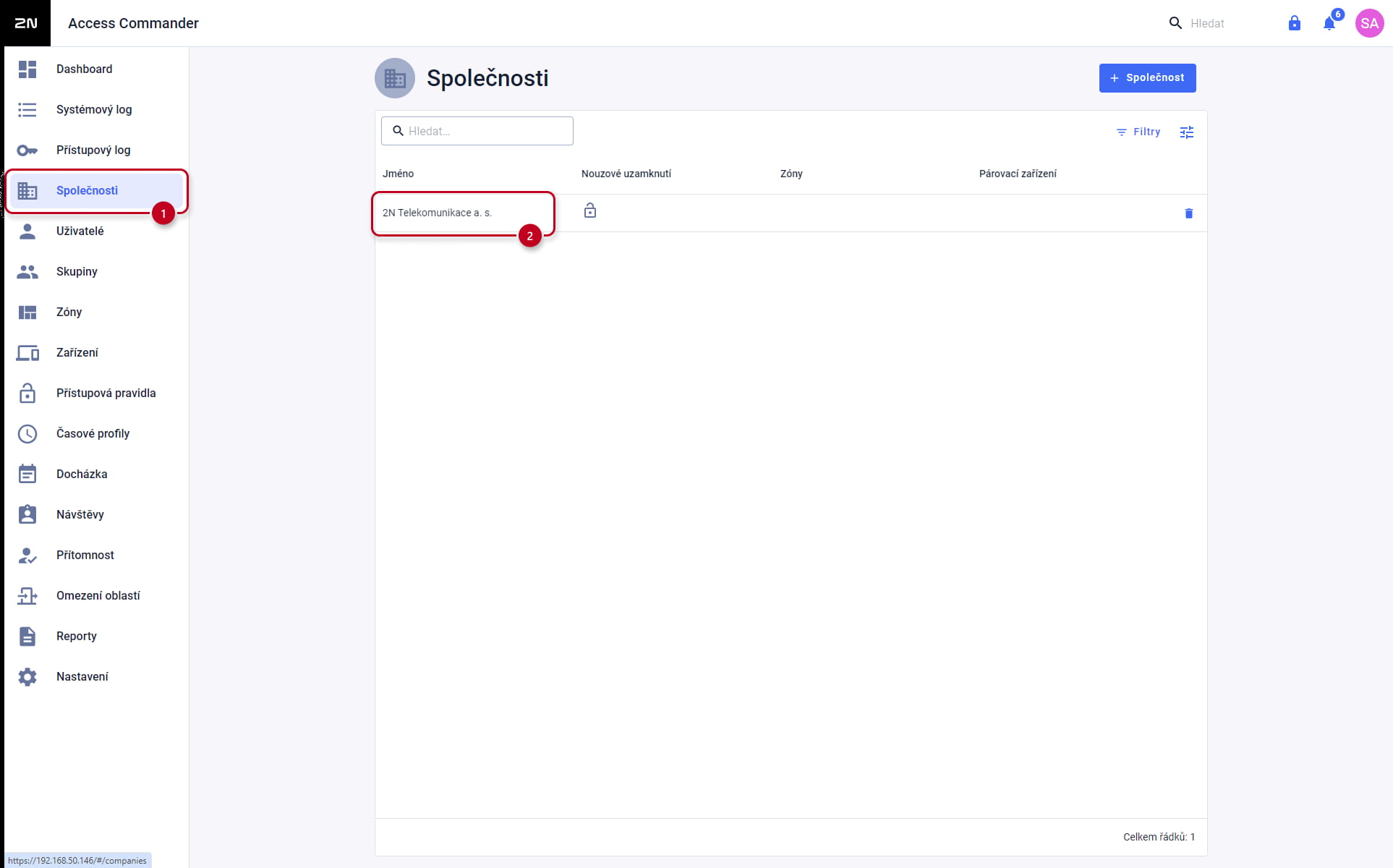Click the Zařízení devices icon
The height and width of the screenshot is (868, 1393).
pyautogui.click(x=27, y=353)
